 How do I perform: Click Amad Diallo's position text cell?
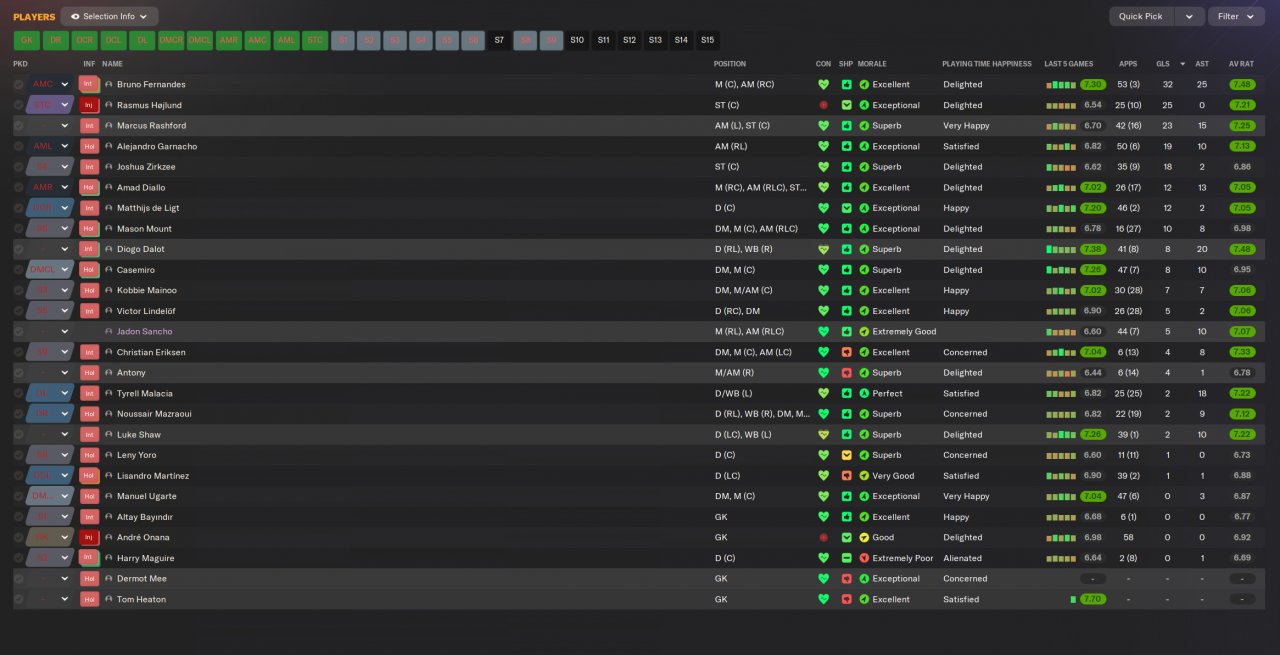point(761,187)
